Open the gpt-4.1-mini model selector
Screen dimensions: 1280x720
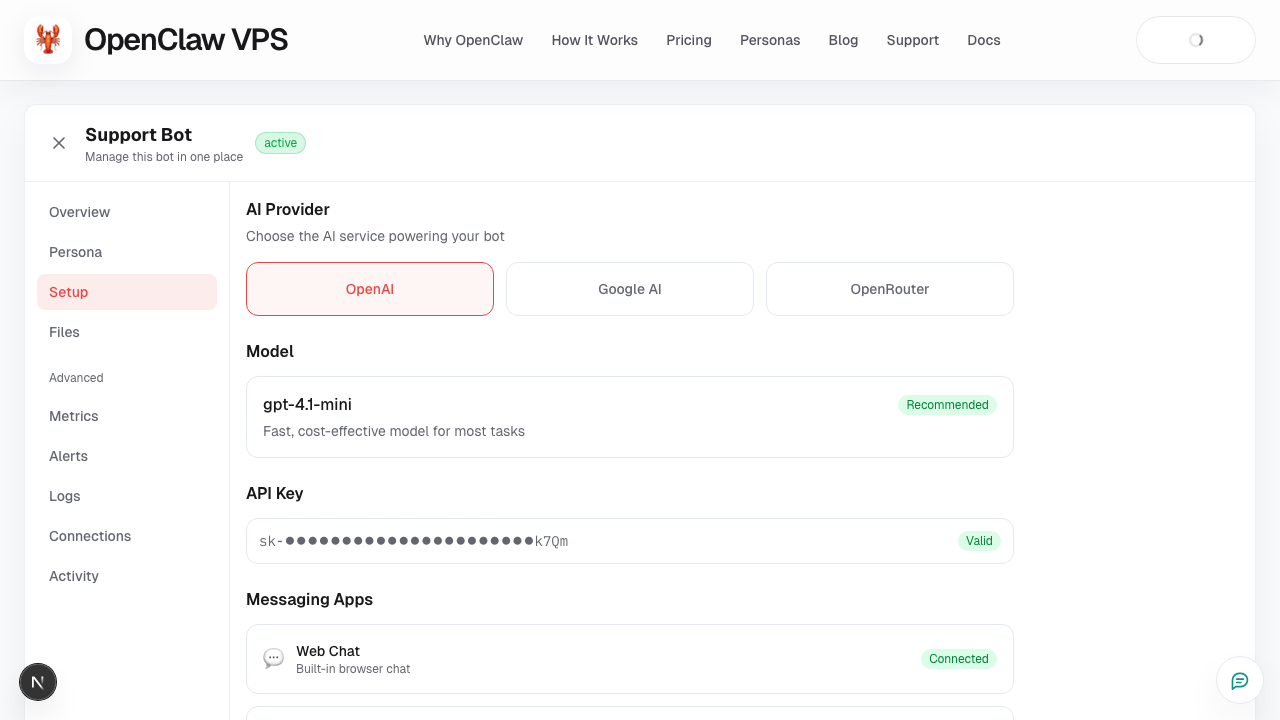[630, 417]
